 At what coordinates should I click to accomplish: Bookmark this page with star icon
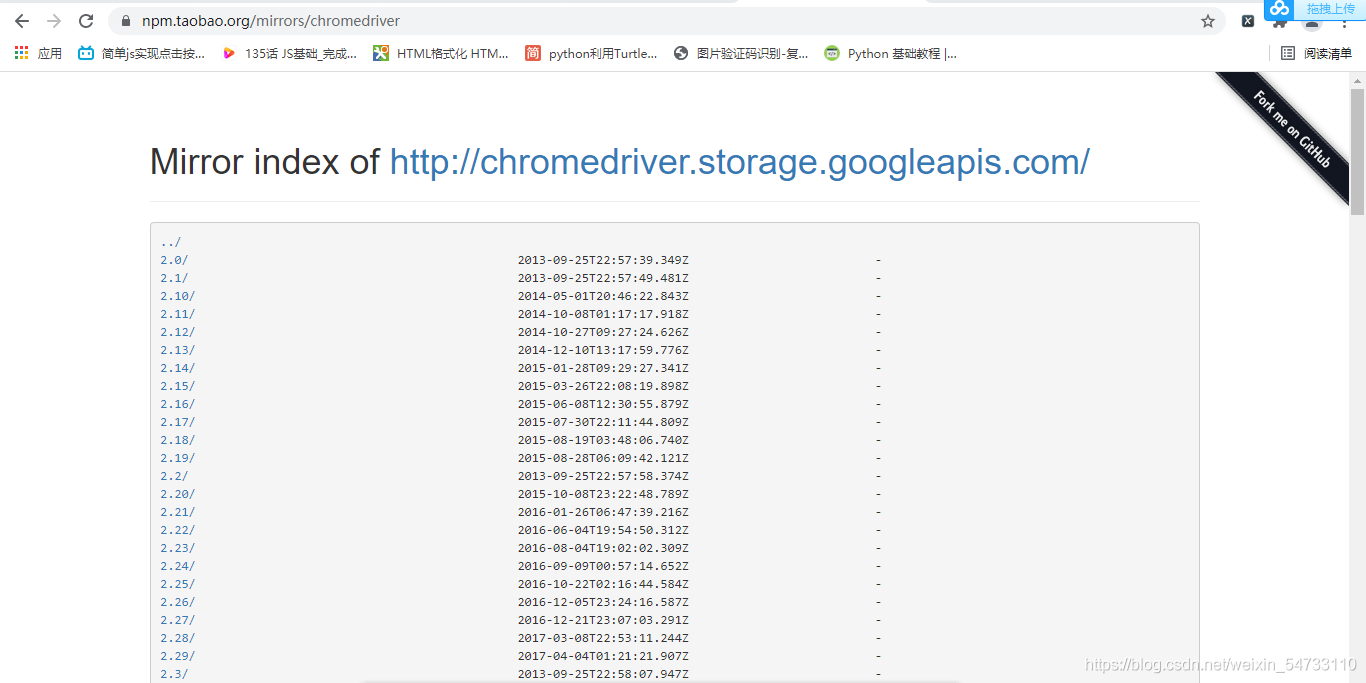(x=1208, y=21)
